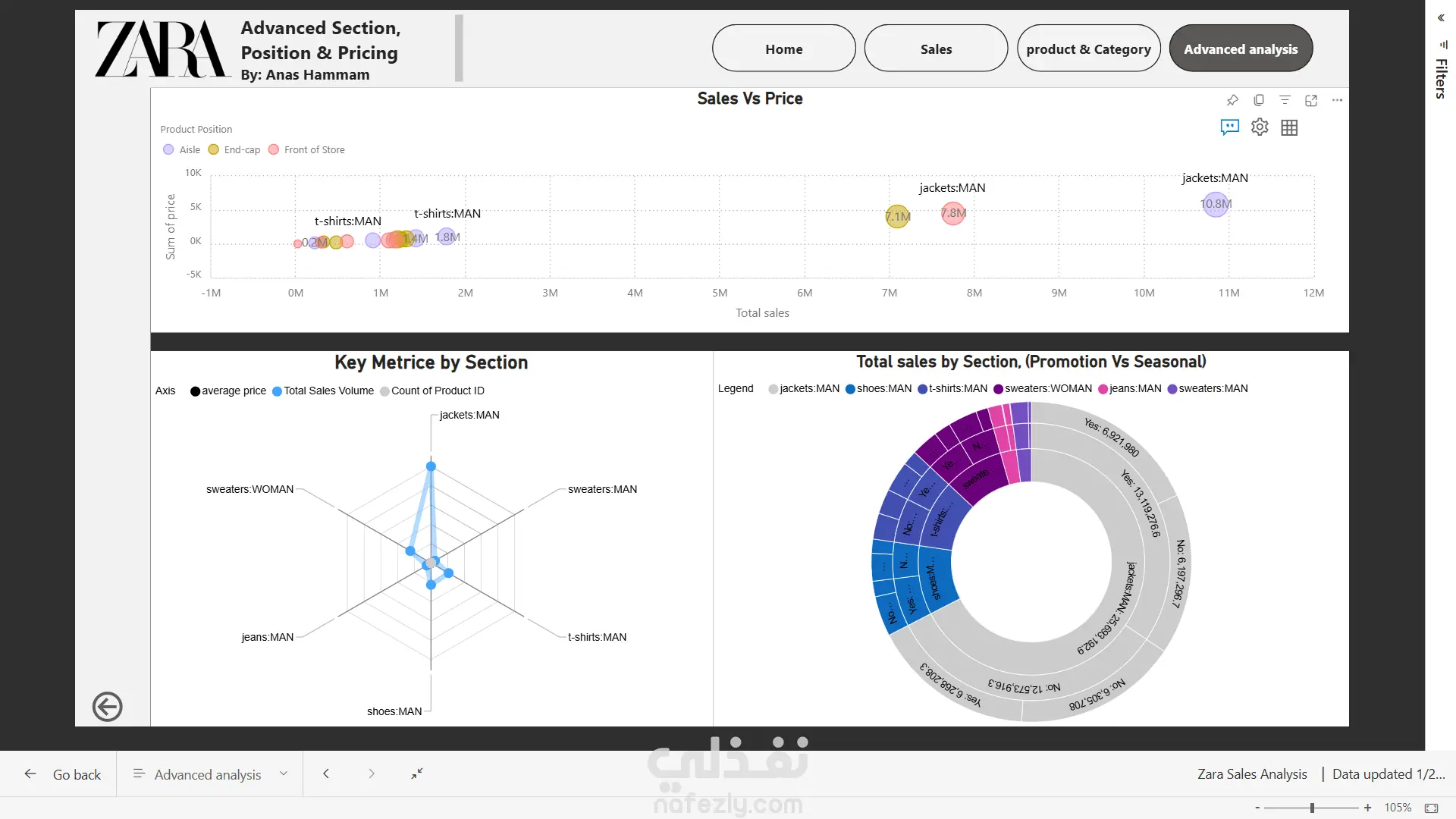Open the Advanced analysis page dropdown
Screen dimensions: 1456x819
tap(209, 774)
